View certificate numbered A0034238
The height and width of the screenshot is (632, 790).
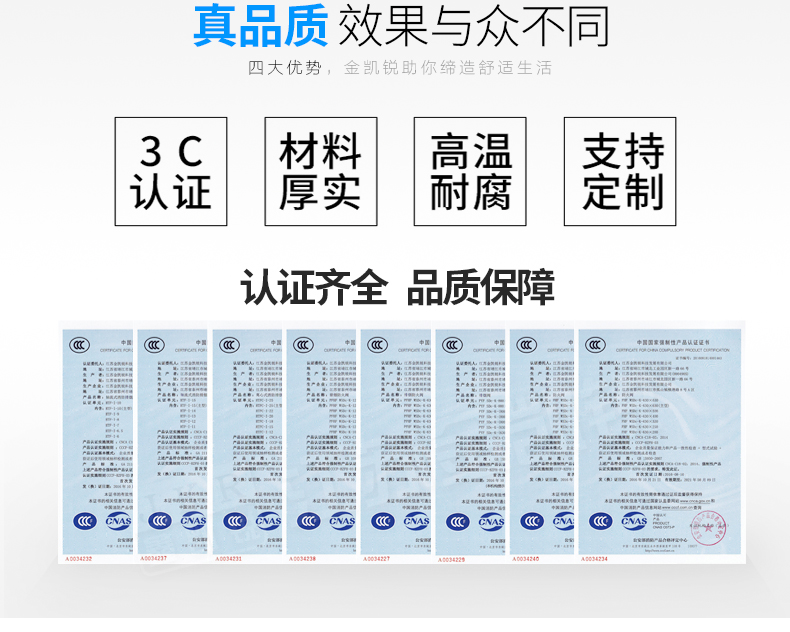[322, 440]
